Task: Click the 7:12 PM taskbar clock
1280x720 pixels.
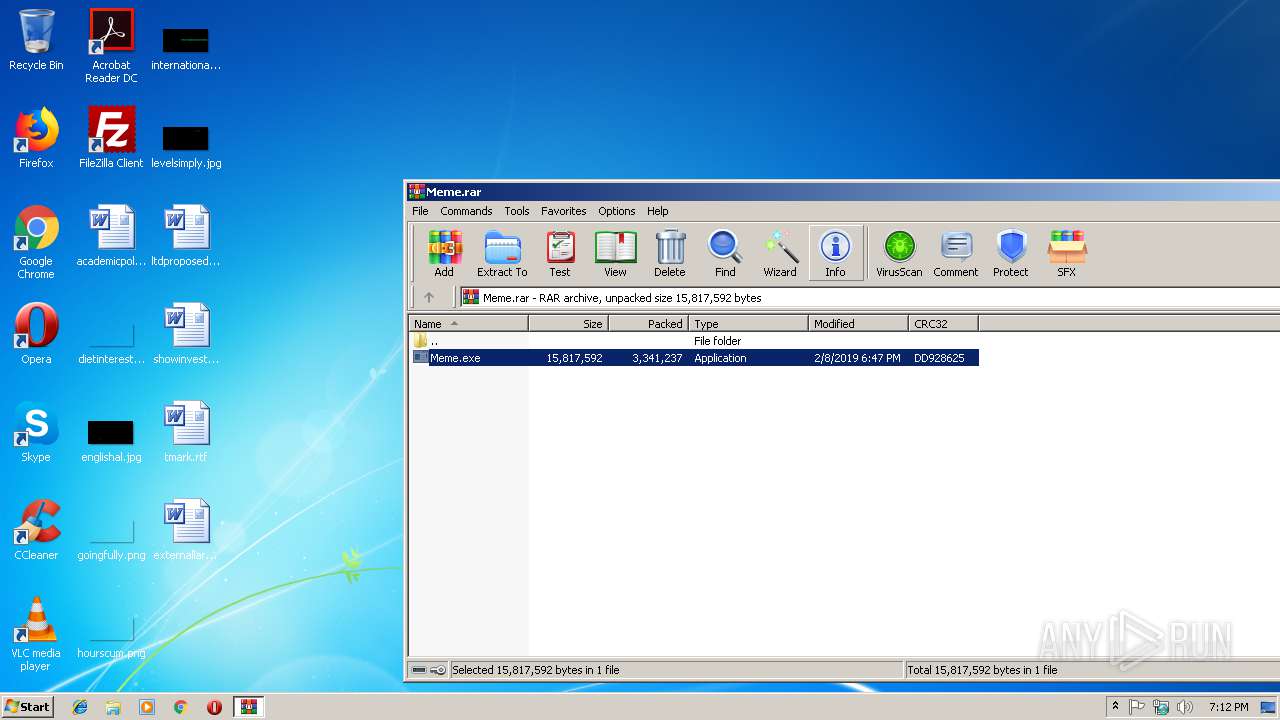Action: tap(1228, 707)
